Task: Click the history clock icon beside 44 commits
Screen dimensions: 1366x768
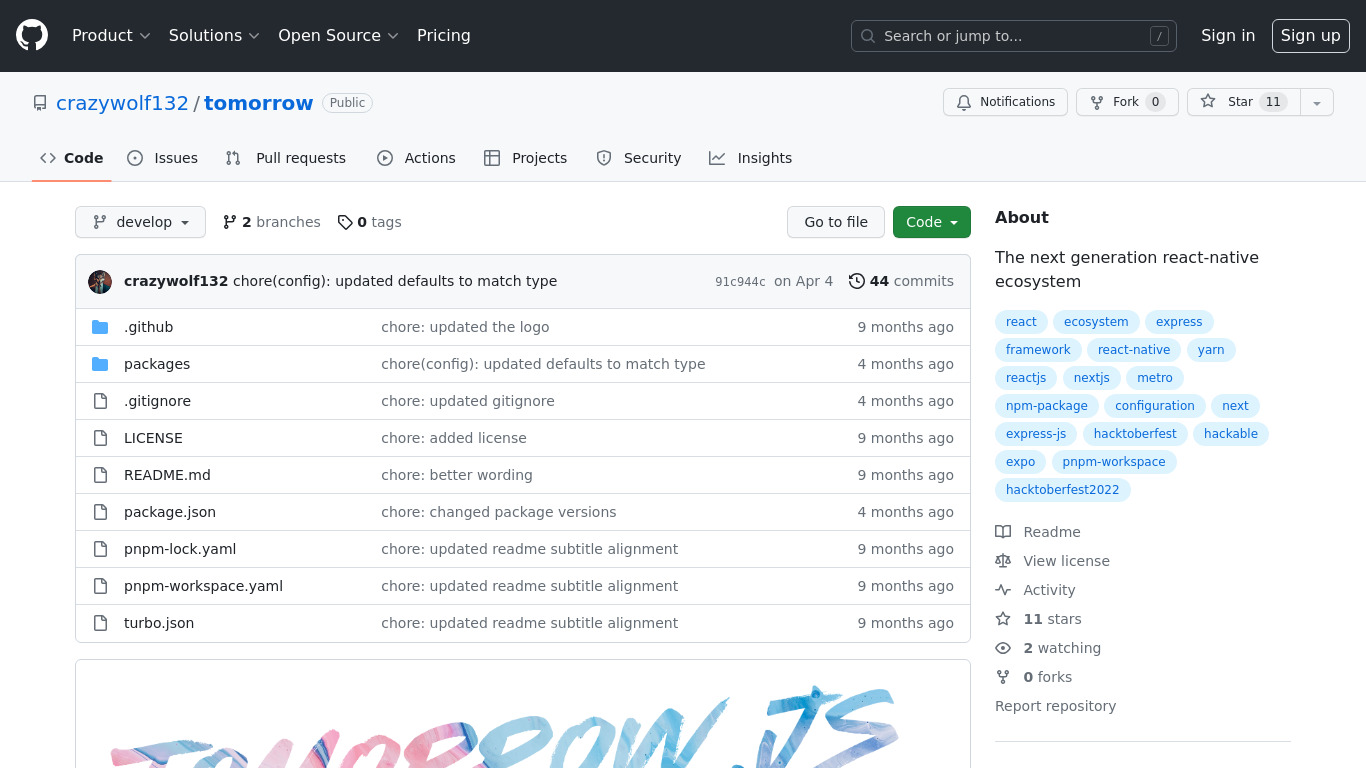Action: (857, 281)
